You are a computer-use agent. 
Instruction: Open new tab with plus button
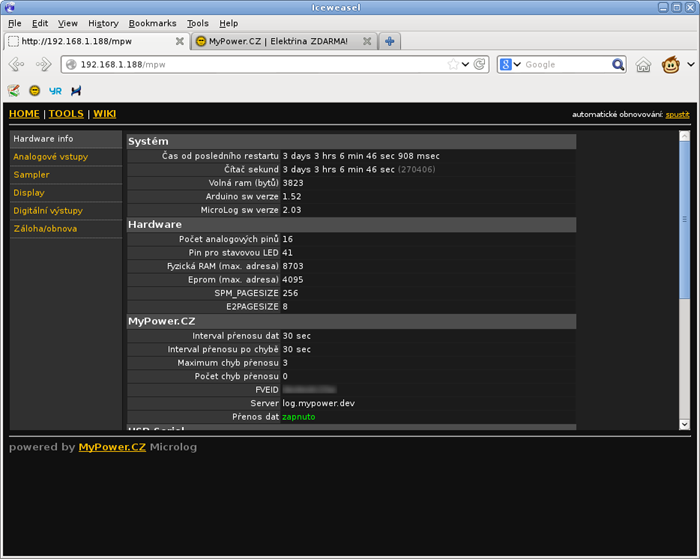(x=390, y=42)
